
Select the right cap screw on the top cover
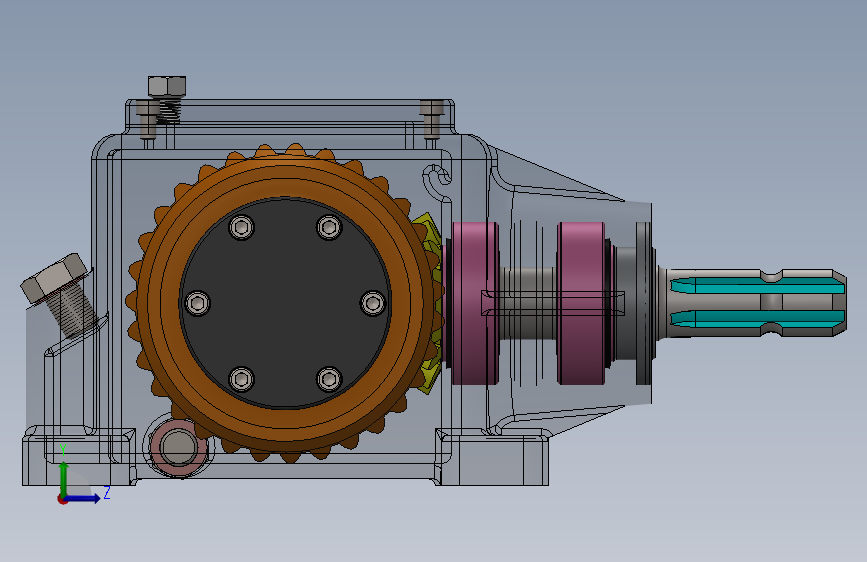coord(432,119)
